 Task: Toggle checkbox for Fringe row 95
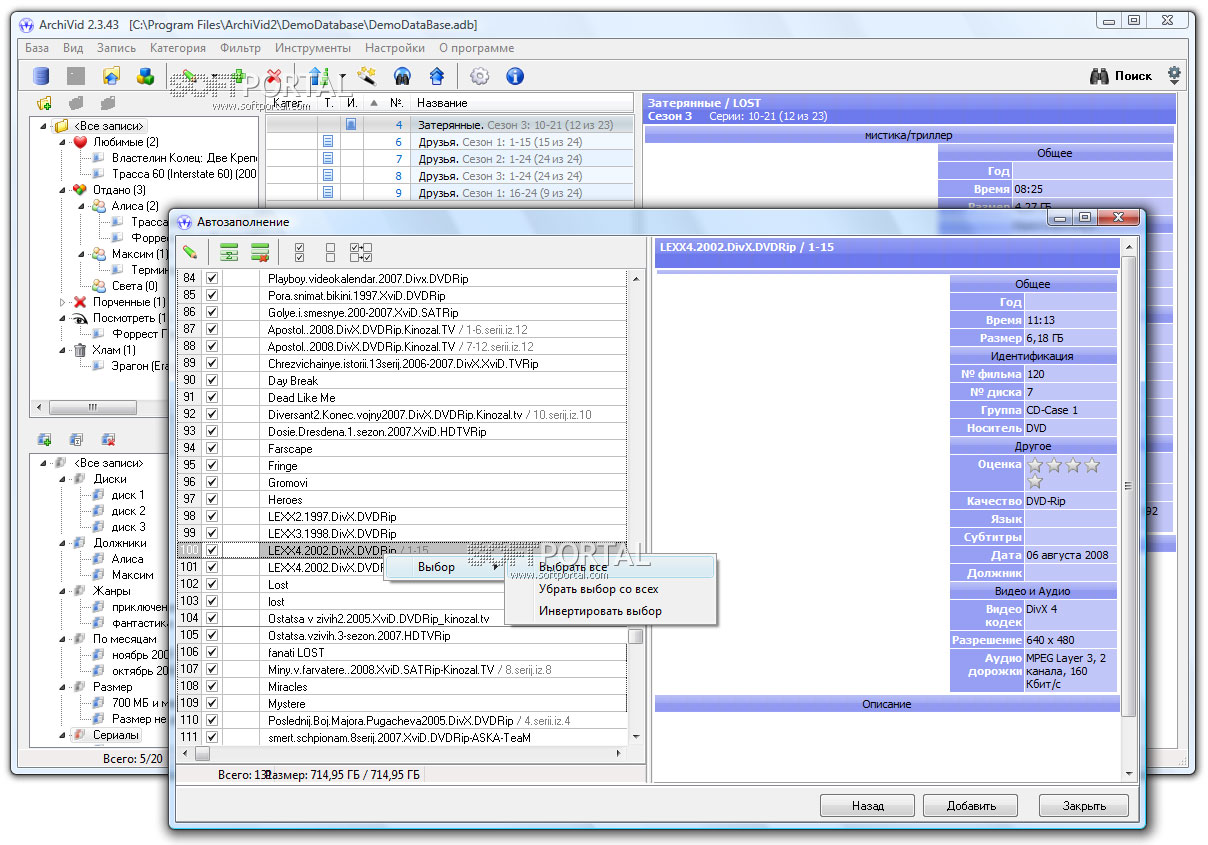(211, 465)
